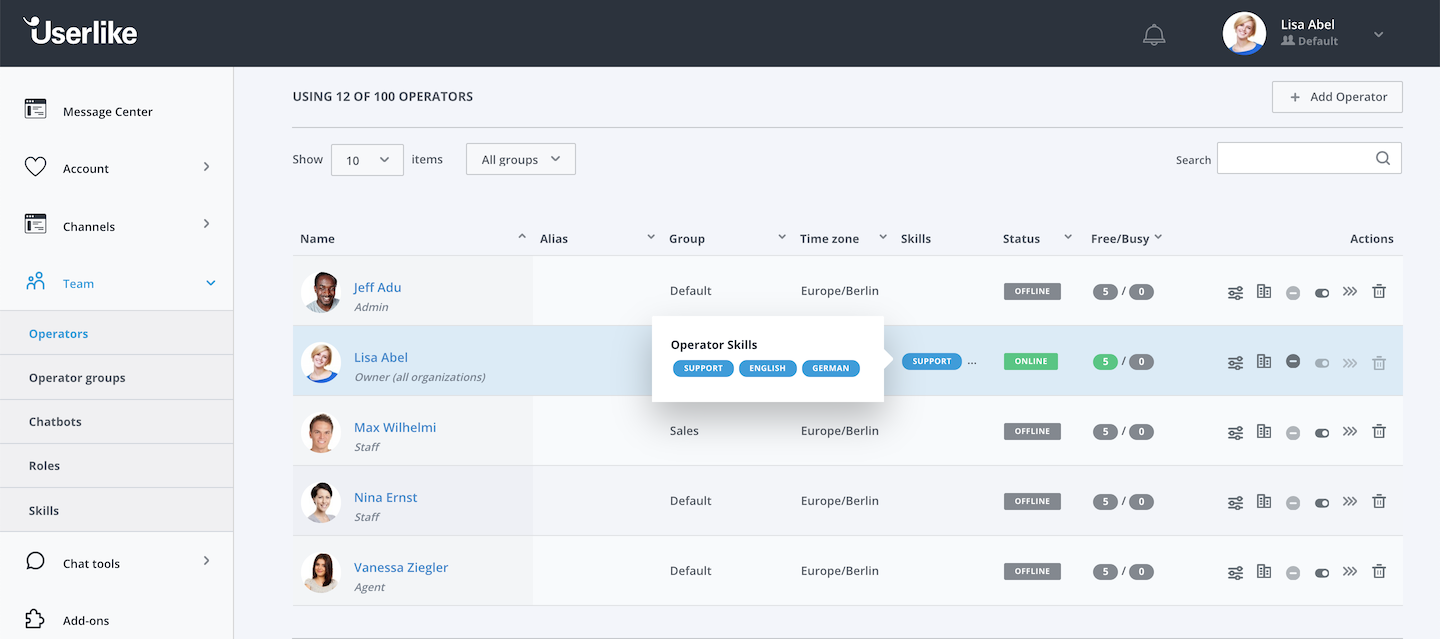Screen dimensions: 1440x639
Task: Click into the operator search field
Action: pyautogui.click(x=1309, y=158)
